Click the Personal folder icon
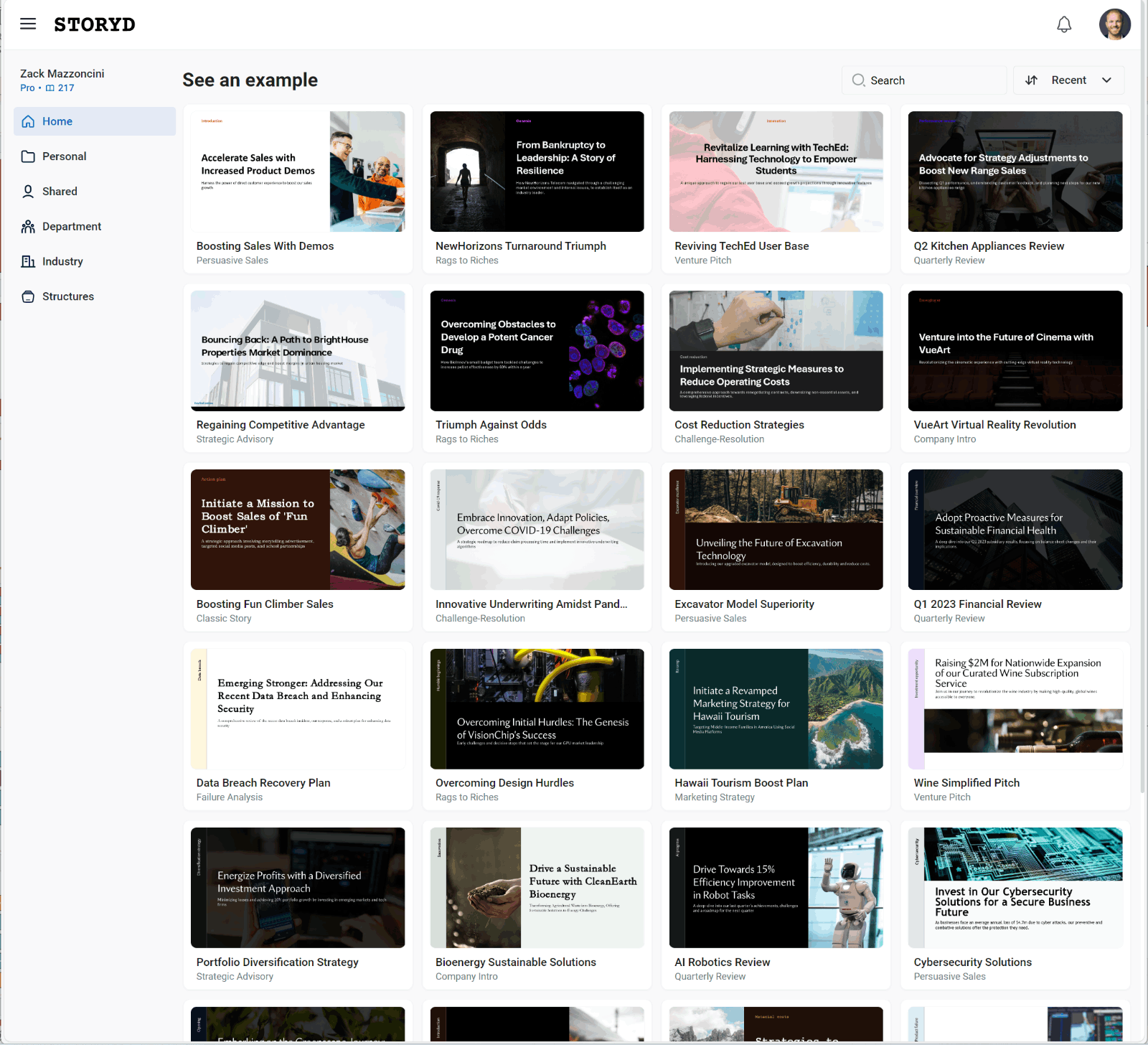 (x=28, y=156)
